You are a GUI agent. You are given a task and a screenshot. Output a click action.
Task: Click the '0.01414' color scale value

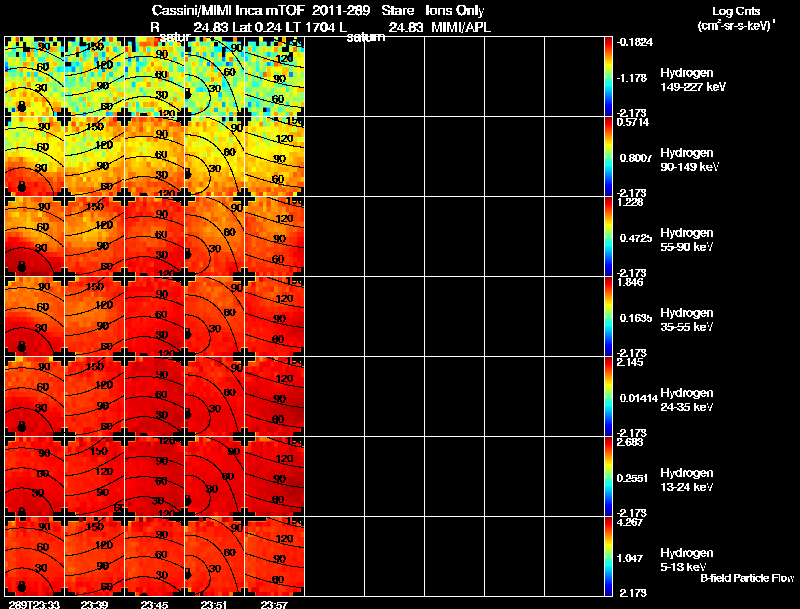pos(639,398)
